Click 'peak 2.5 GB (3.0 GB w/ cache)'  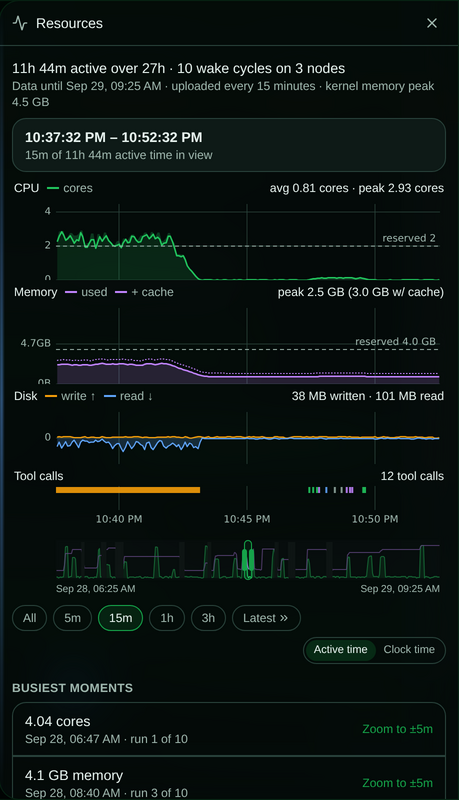point(361,292)
